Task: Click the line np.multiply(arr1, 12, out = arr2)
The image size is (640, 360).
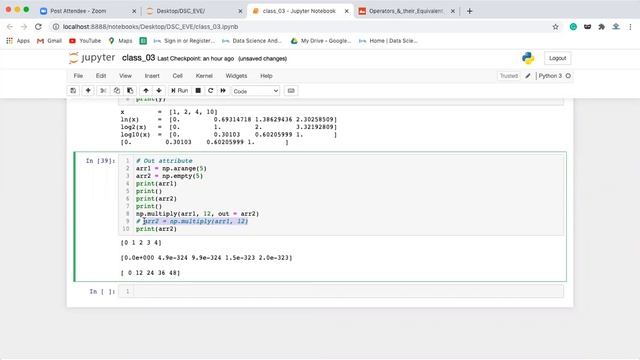Action: pyautogui.click(x=198, y=214)
